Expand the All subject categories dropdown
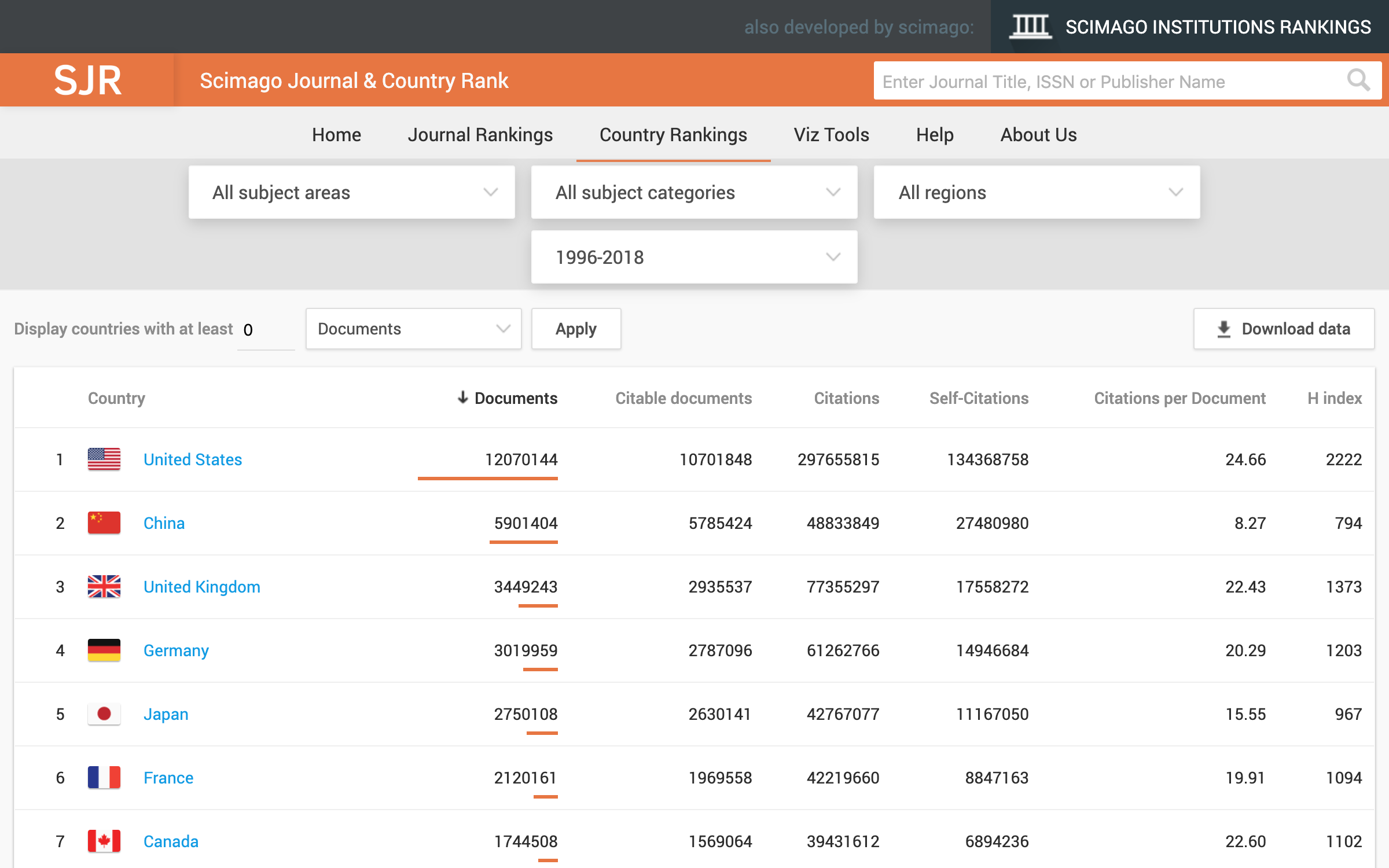This screenshot has width=1389, height=868. pos(694,192)
